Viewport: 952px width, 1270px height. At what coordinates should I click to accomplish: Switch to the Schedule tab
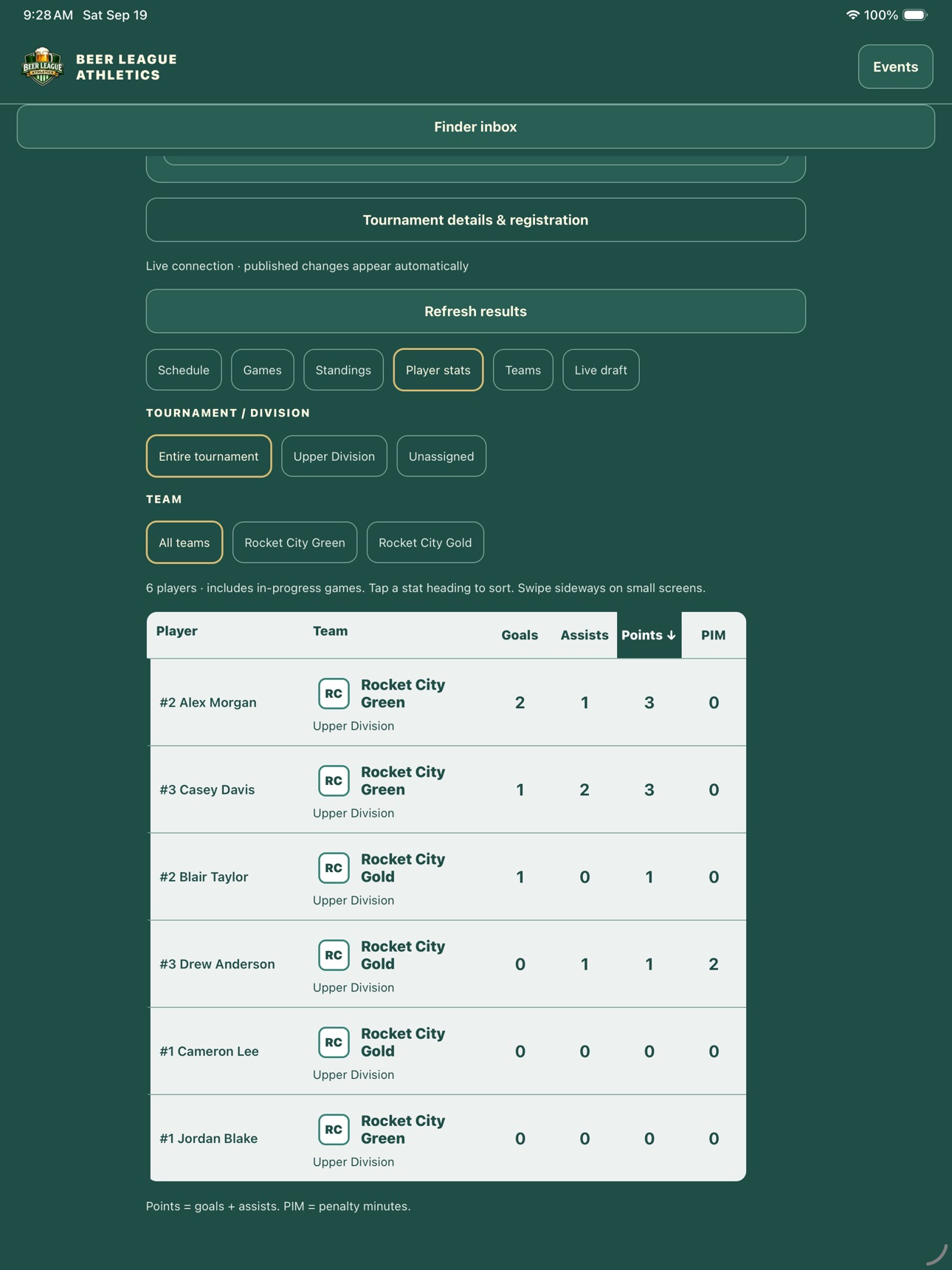coord(184,370)
